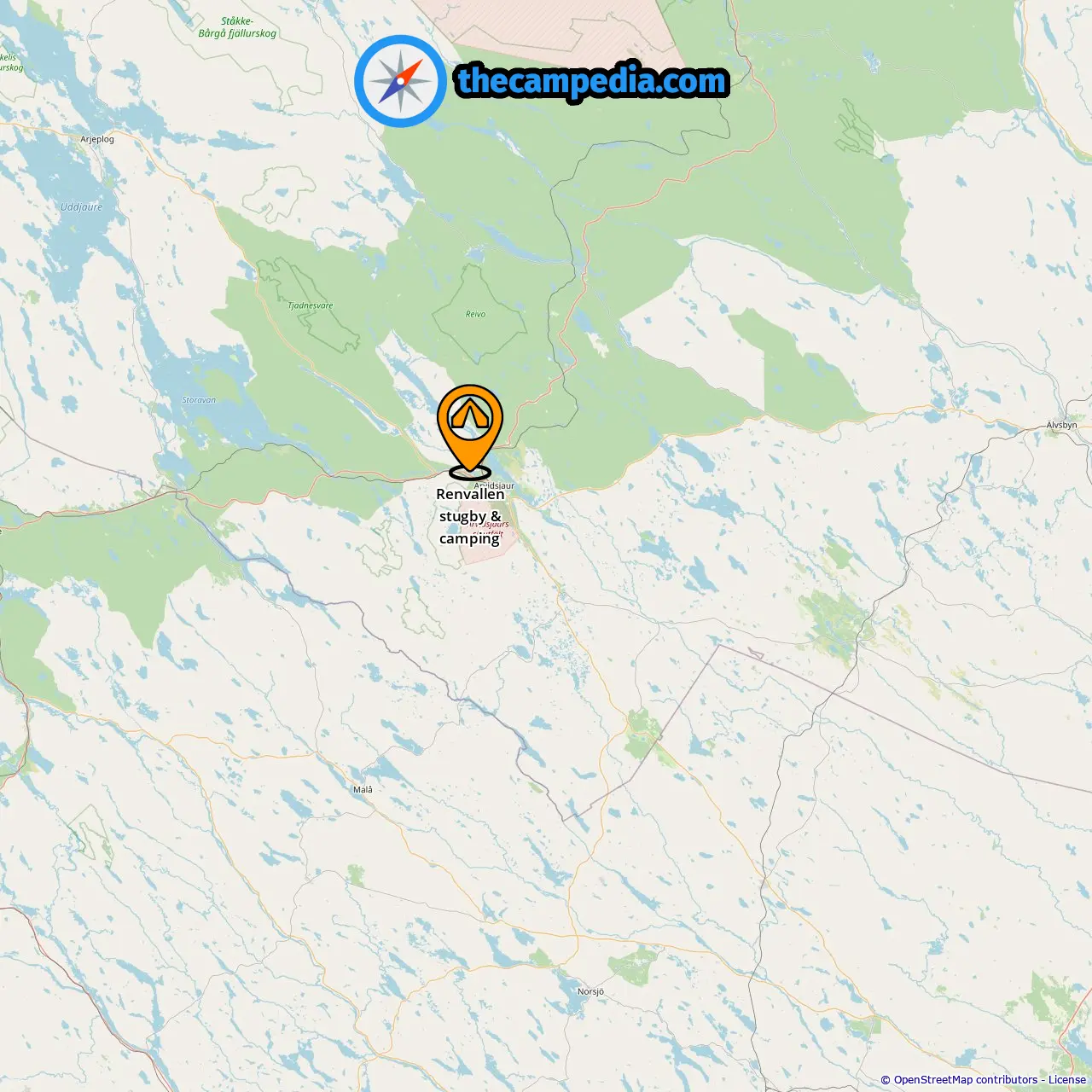Select the Reivo nature reserve label
Image resolution: width=1092 pixels, height=1092 pixels.
tap(475, 314)
